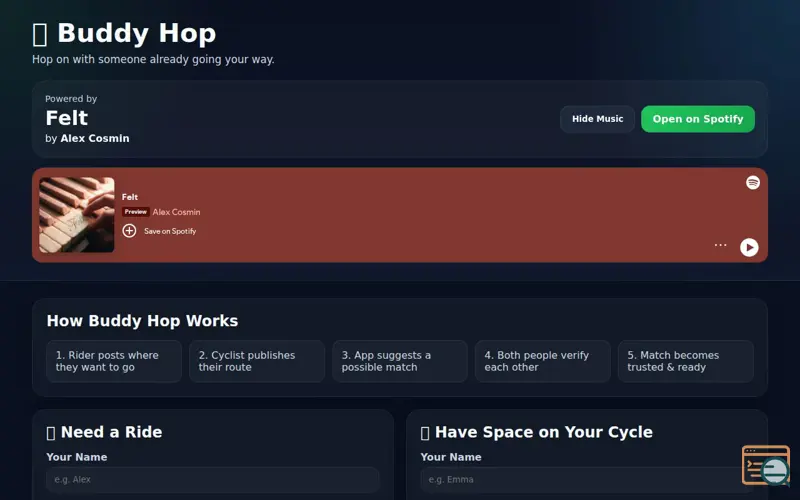Image resolution: width=800 pixels, height=500 pixels.
Task: Focus the Have Space on Your Cycle name field
Action: point(587,480)
